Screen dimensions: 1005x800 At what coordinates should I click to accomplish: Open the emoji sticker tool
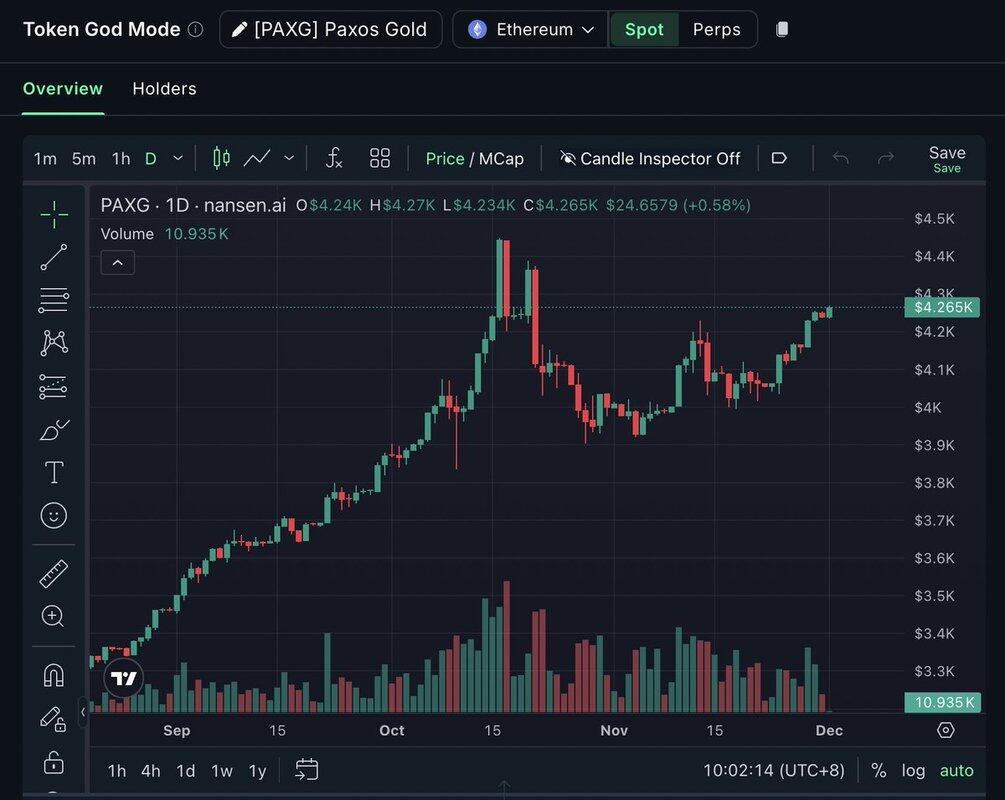[54, 515]
